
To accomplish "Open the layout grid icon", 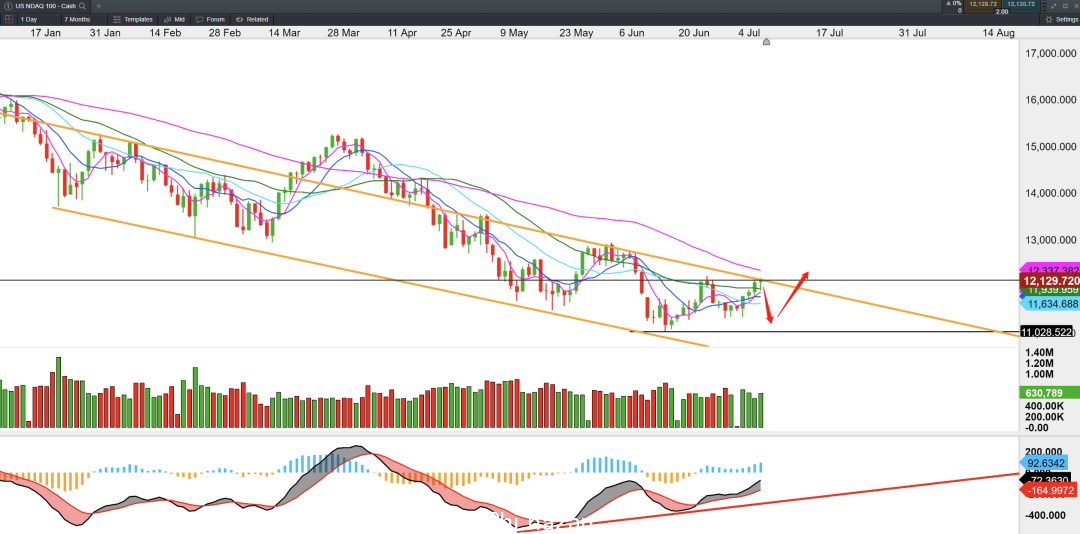I will click(x=9, y=19).
